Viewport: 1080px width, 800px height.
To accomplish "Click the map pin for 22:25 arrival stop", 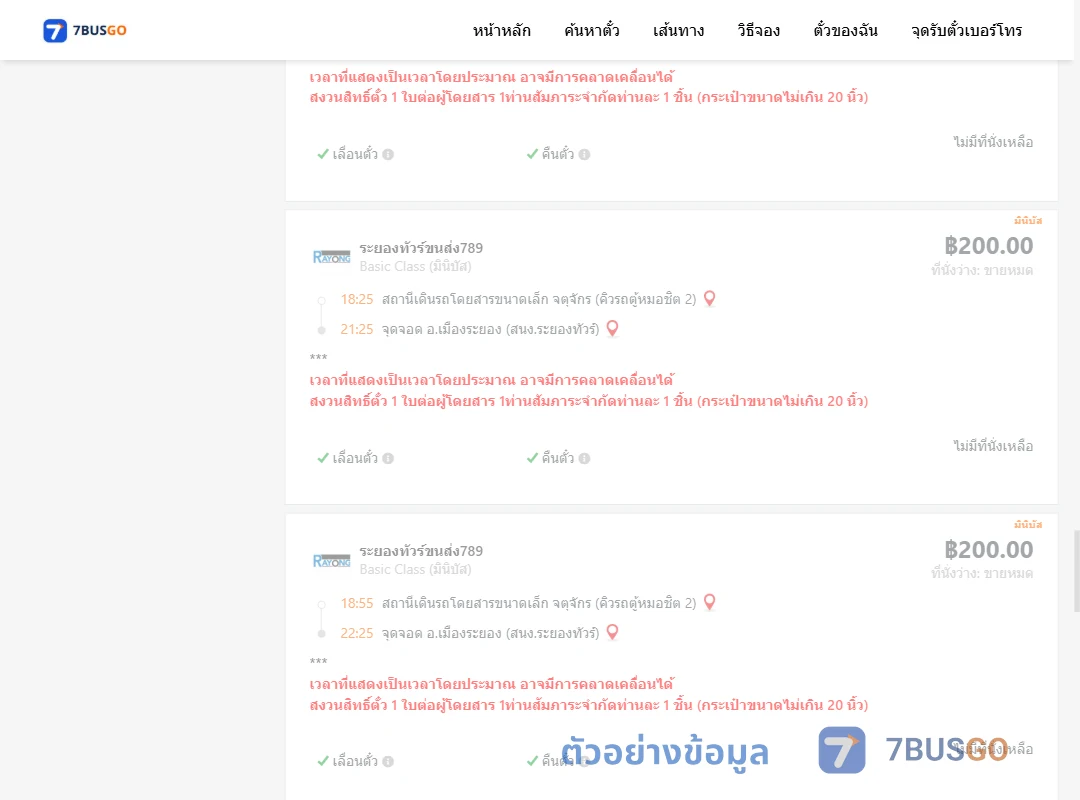I will point(612,633).
